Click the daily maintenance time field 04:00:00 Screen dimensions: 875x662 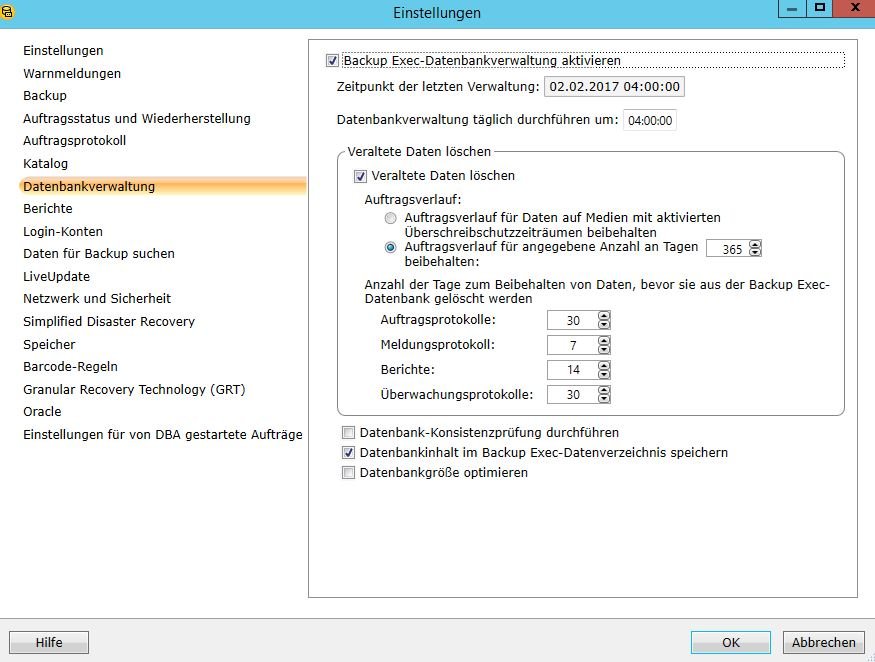coord(650,121)
